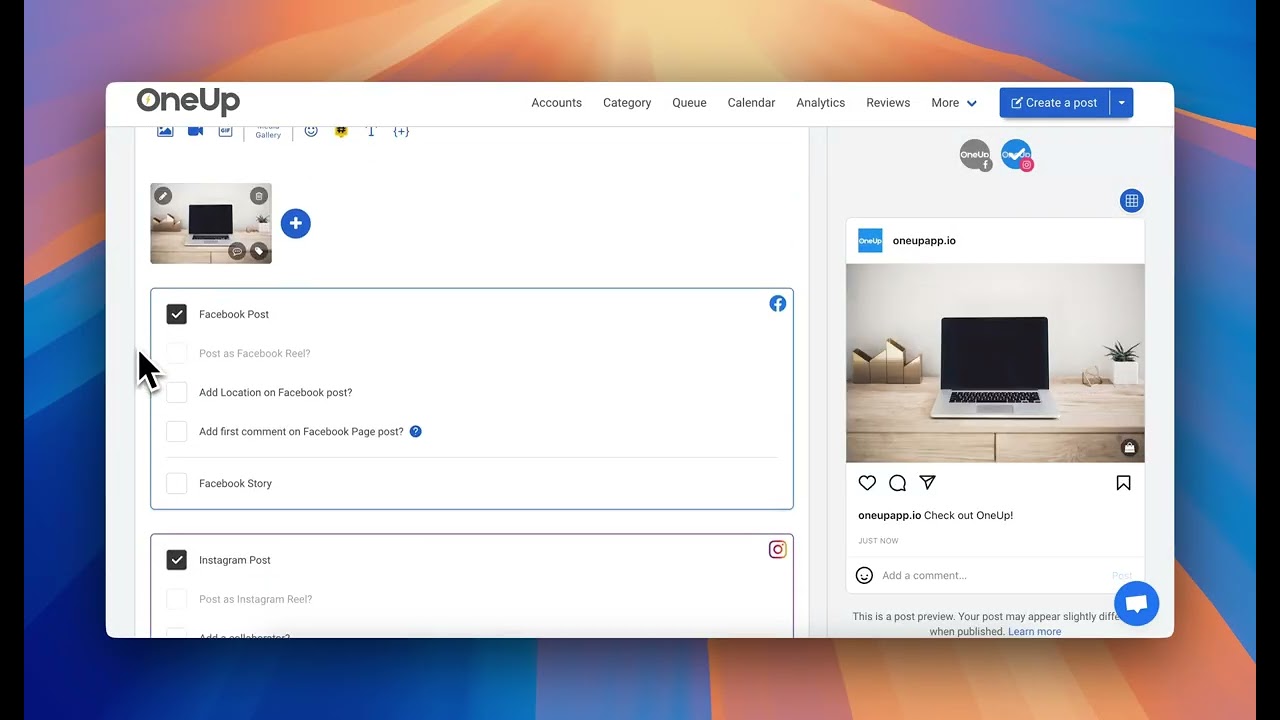Image resolution: width=1280 pixels, height=720 pixels.
Task: Click the {+} variables icon
Action: [401, 131]
